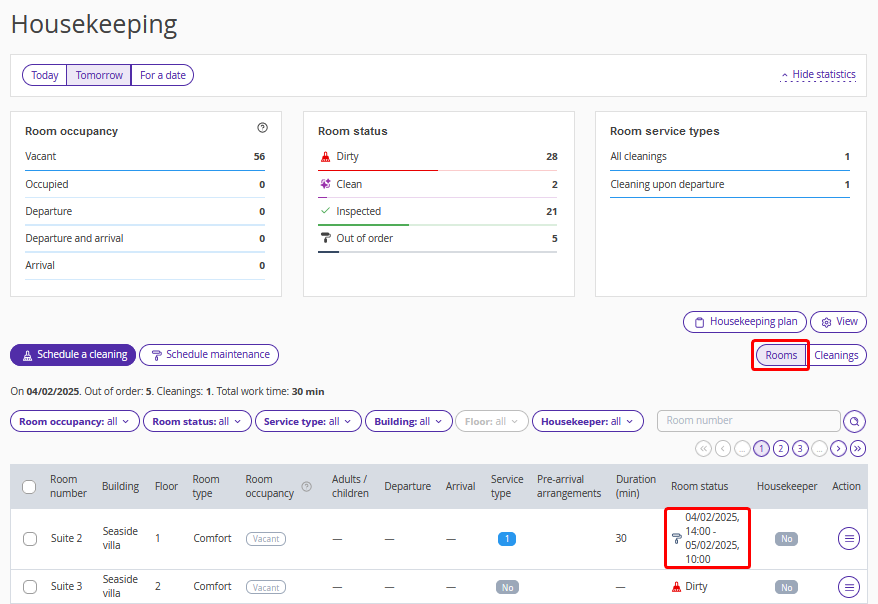Image resolution: width=878 pixels, height=604 pixels.
Task: Expand the Housekeeper filter dropdown
Action: click(587, 422)
